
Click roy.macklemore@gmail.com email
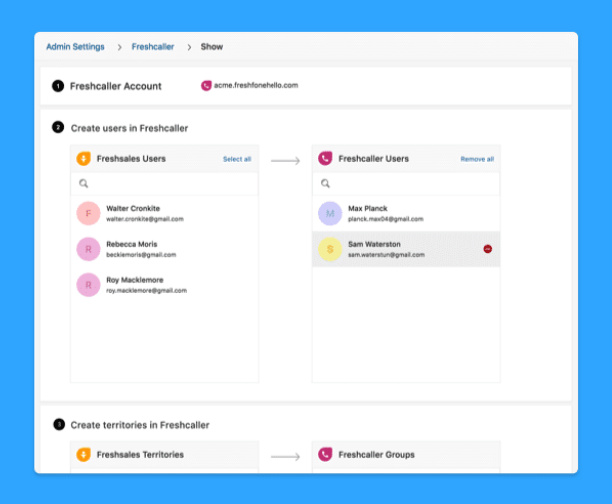point(146,290)
